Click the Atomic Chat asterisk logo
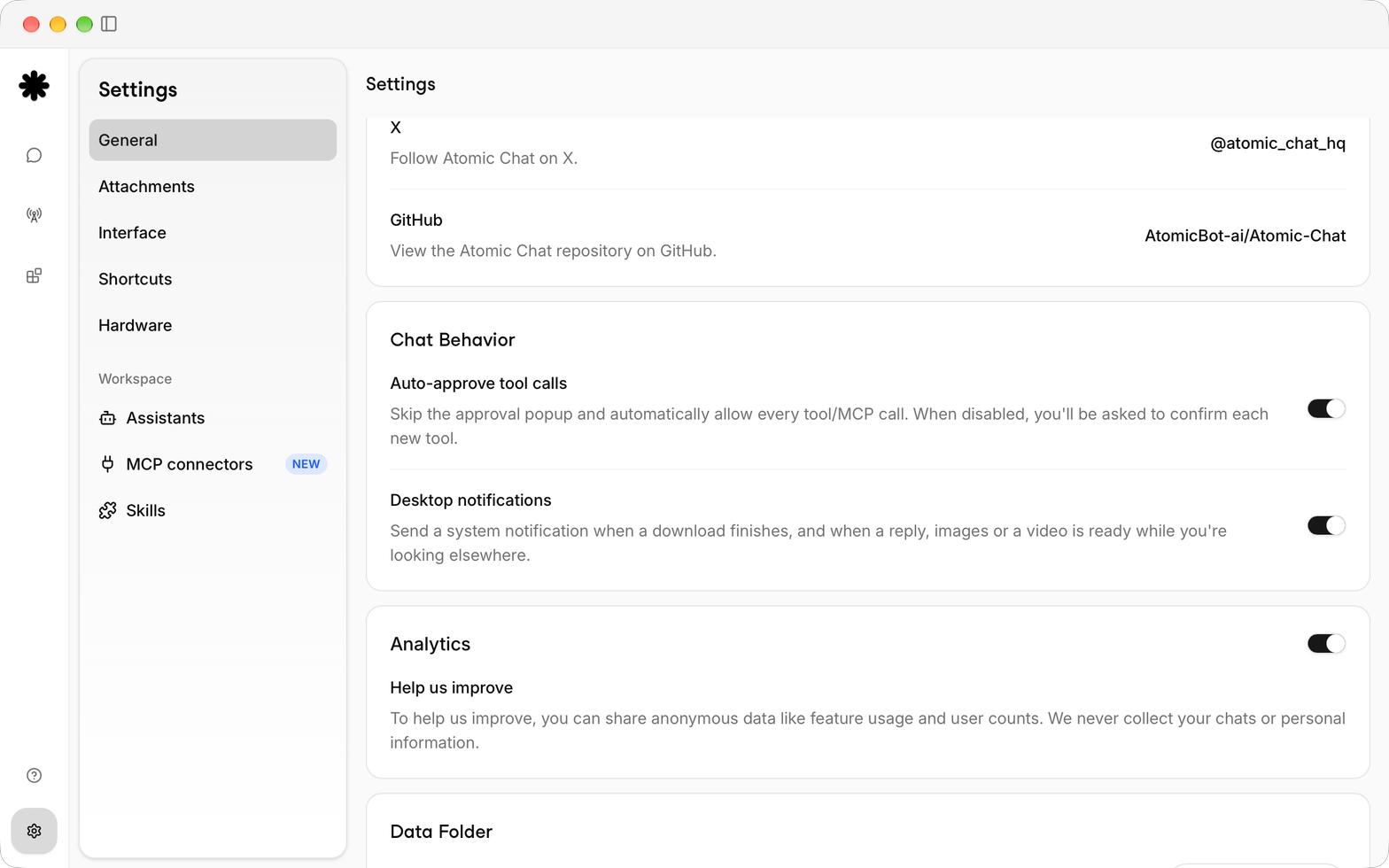The height and width of the screenshot is (868, 1389). 34,86
